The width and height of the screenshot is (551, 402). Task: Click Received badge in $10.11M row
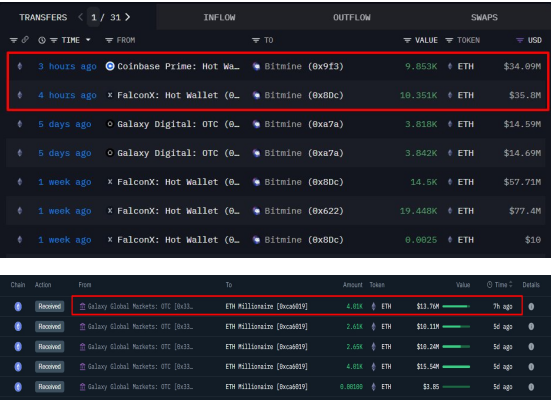point(50,326)
